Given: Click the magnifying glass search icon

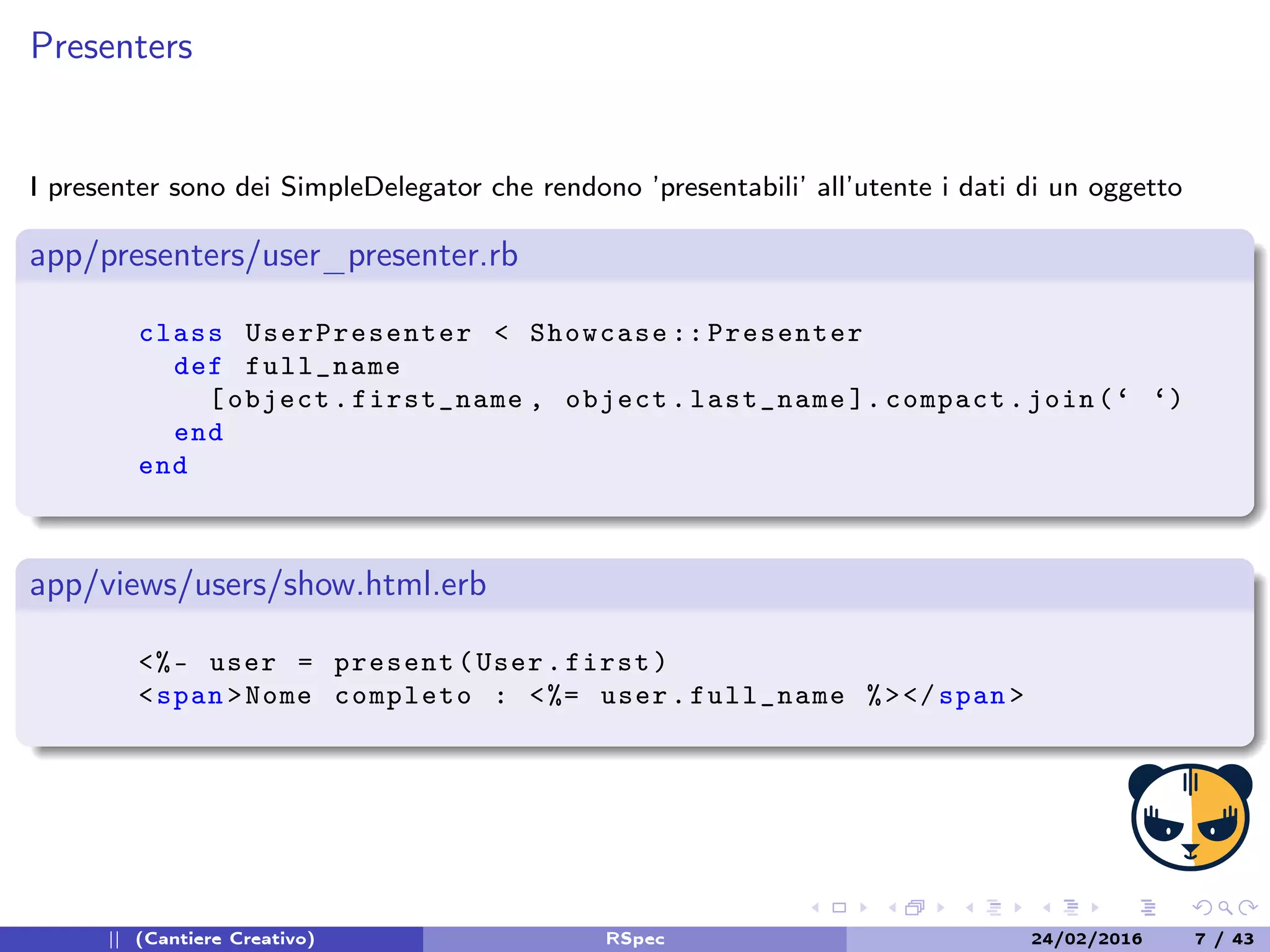Looking at the screenshot, I should (x=1225, y=908).
